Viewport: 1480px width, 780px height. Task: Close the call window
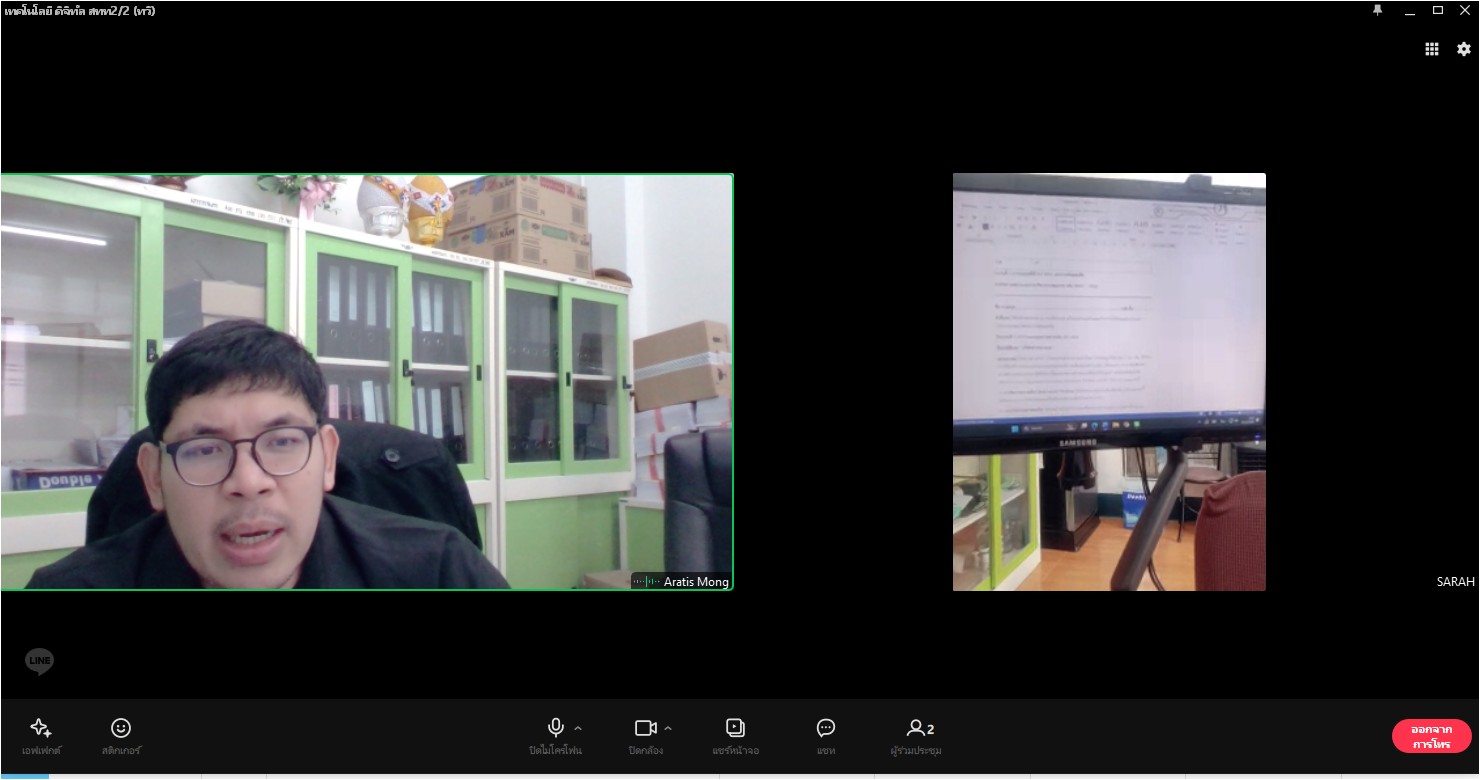[x=1466, y=10]
